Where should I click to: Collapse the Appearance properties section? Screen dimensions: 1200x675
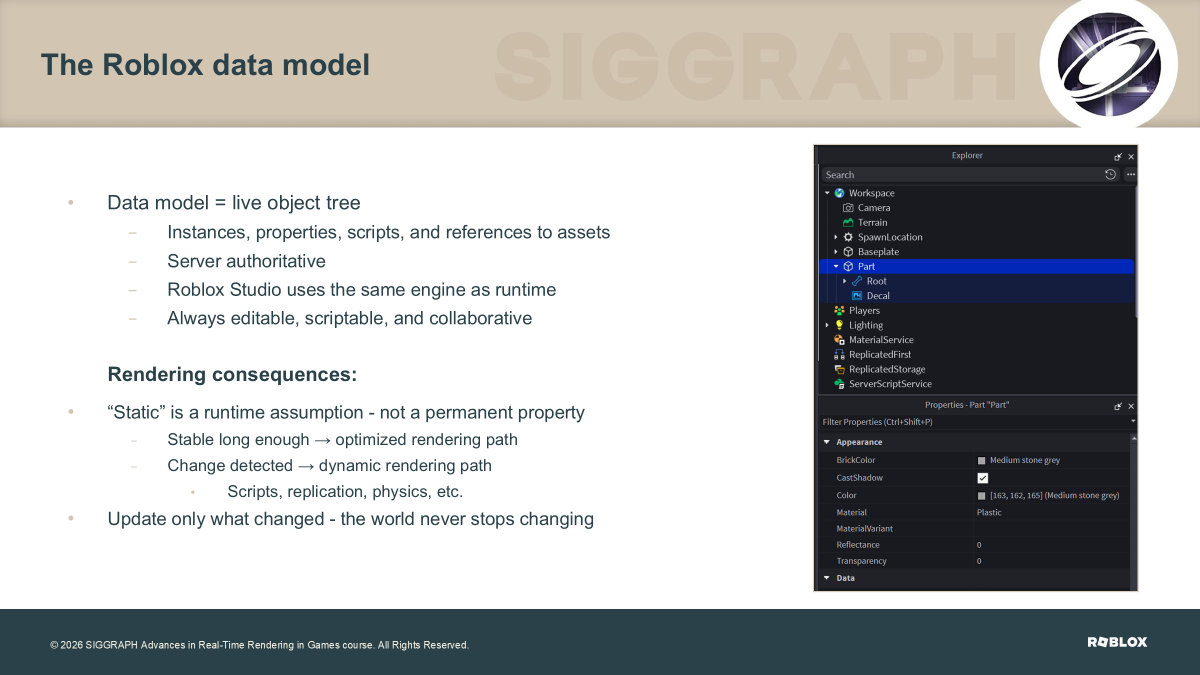click(827, 442)
